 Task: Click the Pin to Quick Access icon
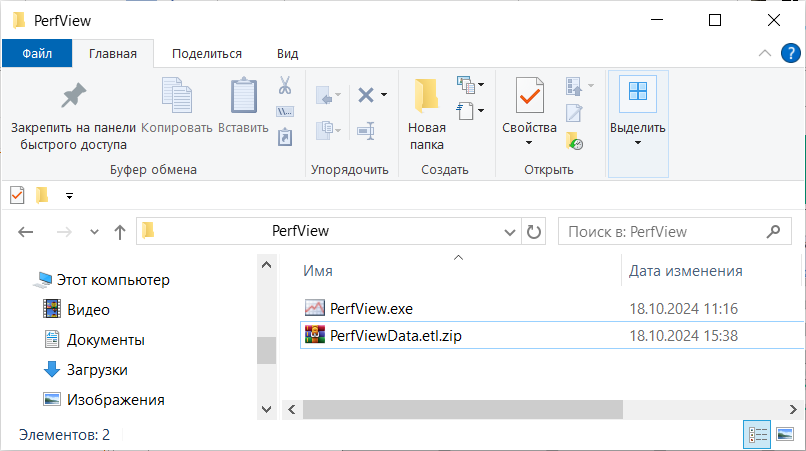click(x=73, y=98)
